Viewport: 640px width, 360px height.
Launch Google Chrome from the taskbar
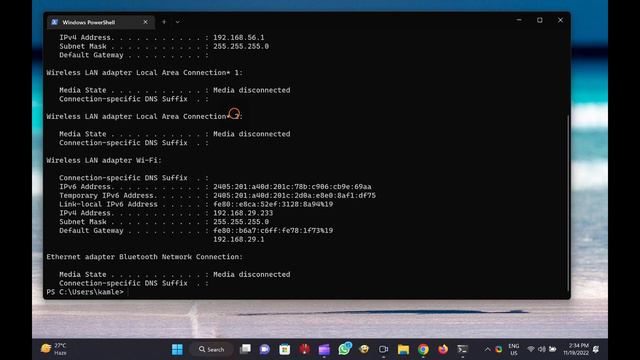[x=423, y=349]
